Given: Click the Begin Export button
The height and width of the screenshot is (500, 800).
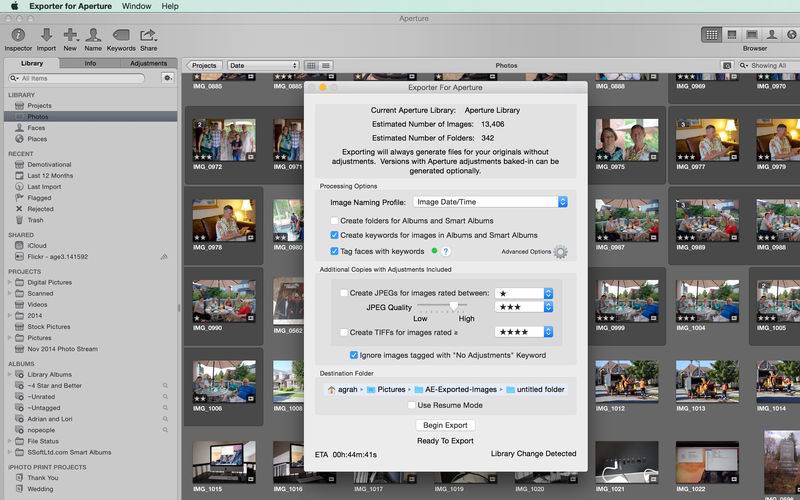Looking at the screenshot, I should [445, 425].
